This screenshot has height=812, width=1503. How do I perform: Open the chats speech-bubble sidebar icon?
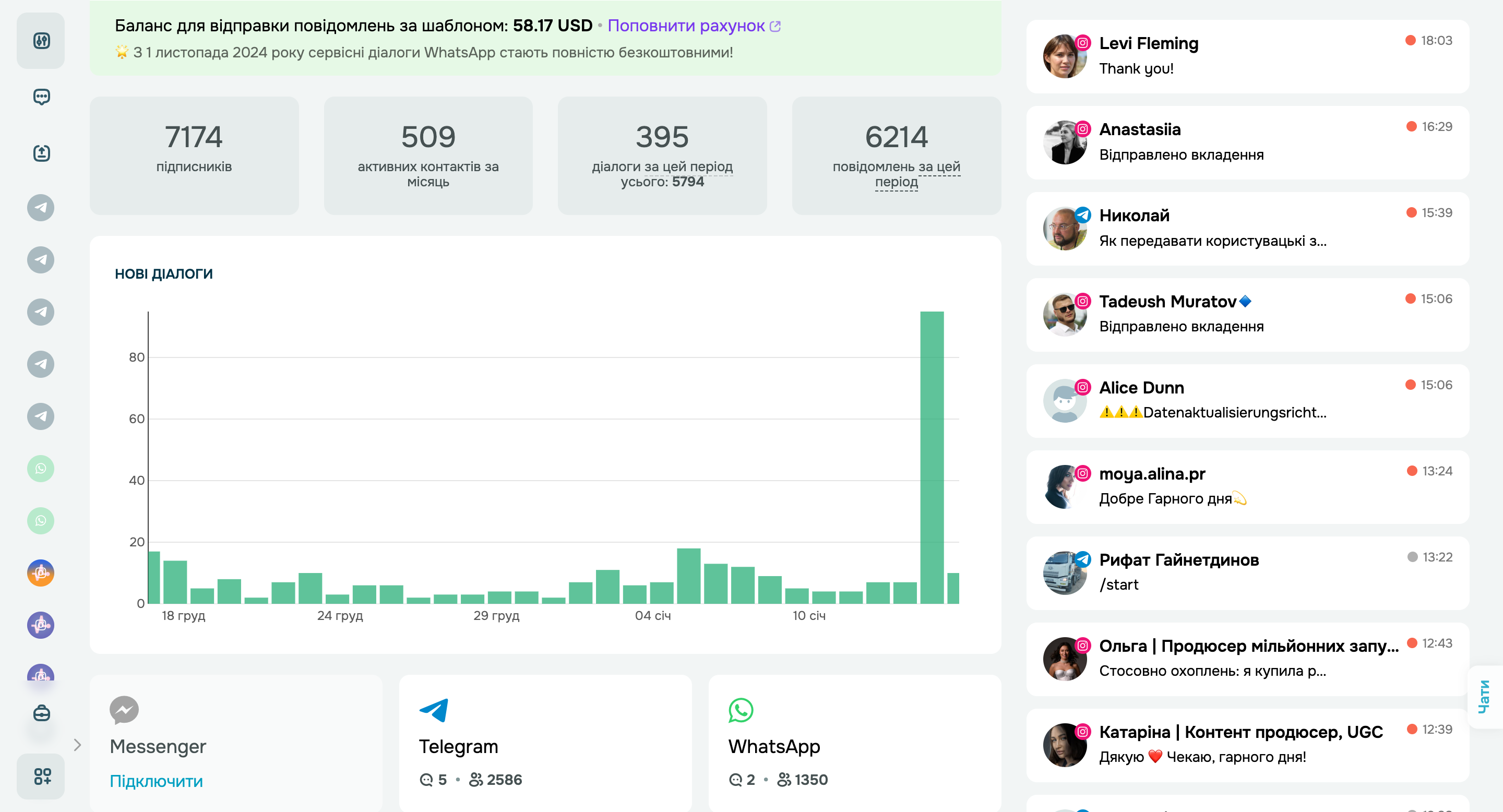tap(41, 96)
